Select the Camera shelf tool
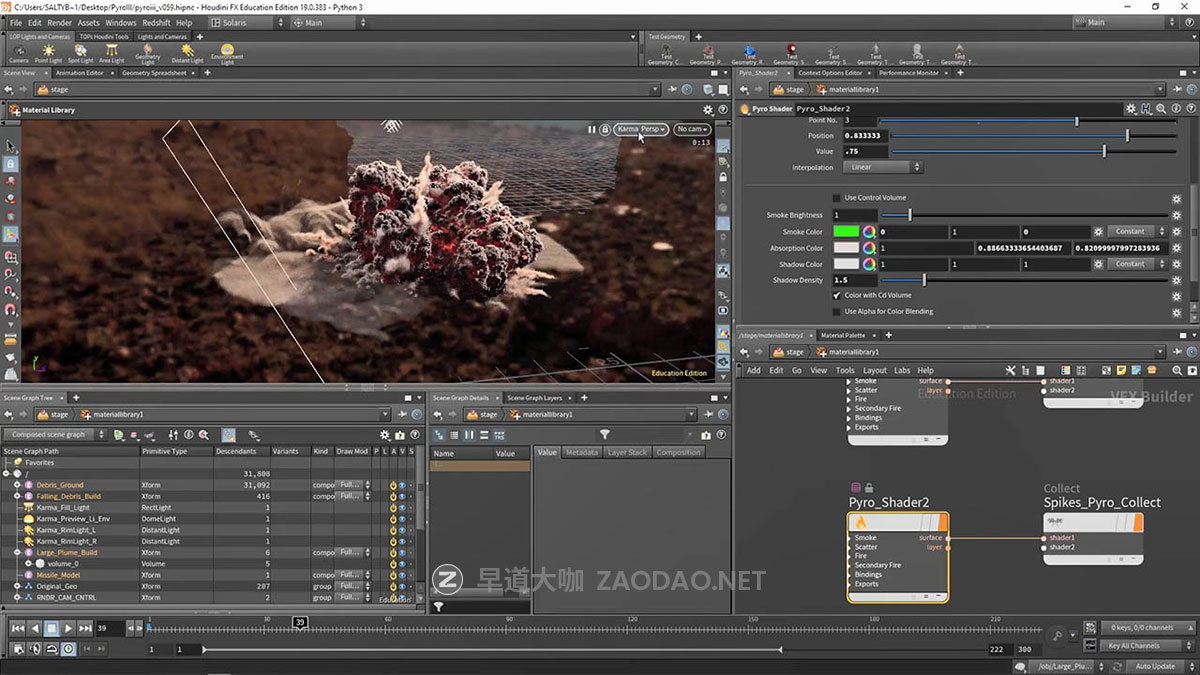 click(18, 53)
